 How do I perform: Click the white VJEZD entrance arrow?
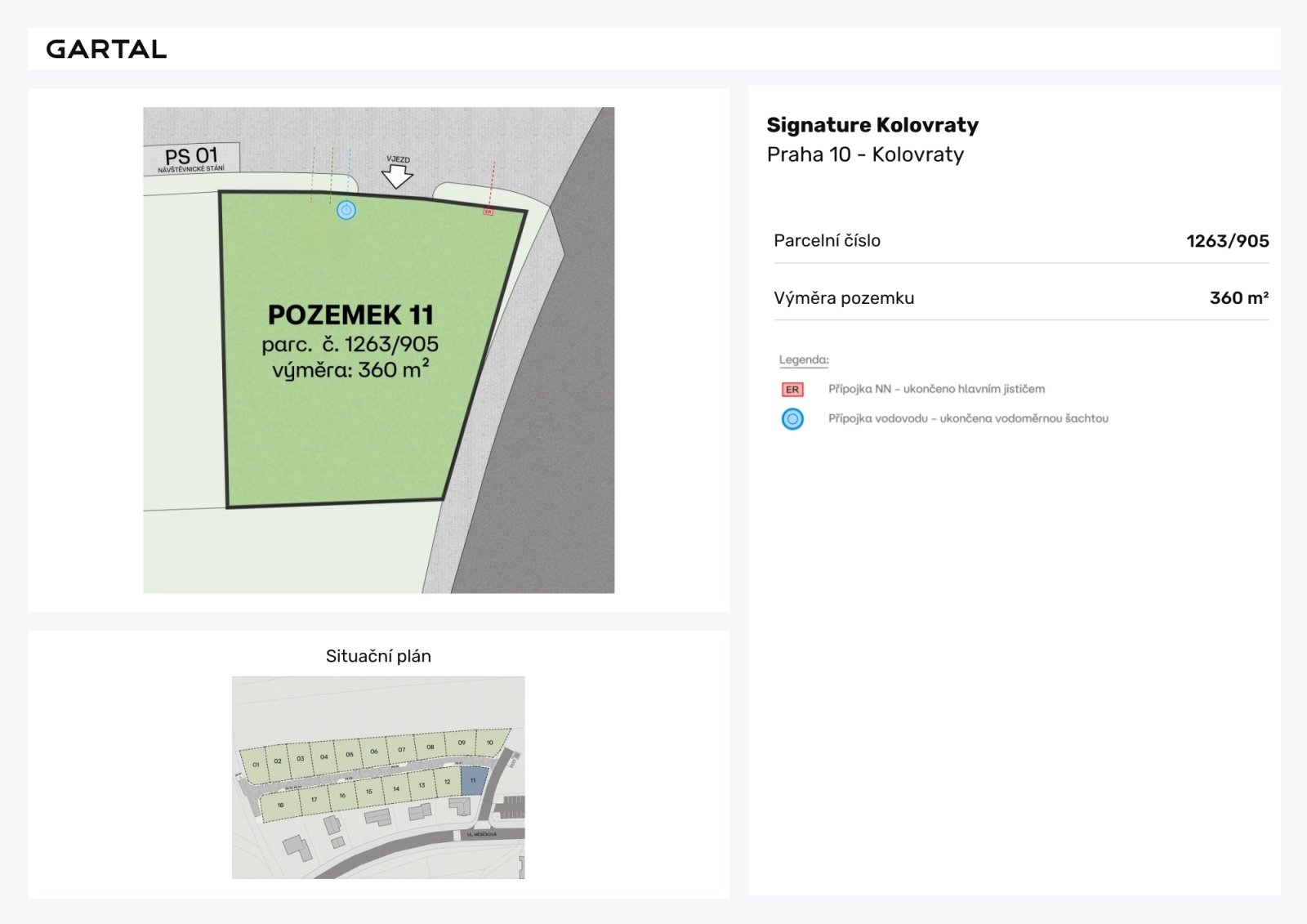point(397,176)
